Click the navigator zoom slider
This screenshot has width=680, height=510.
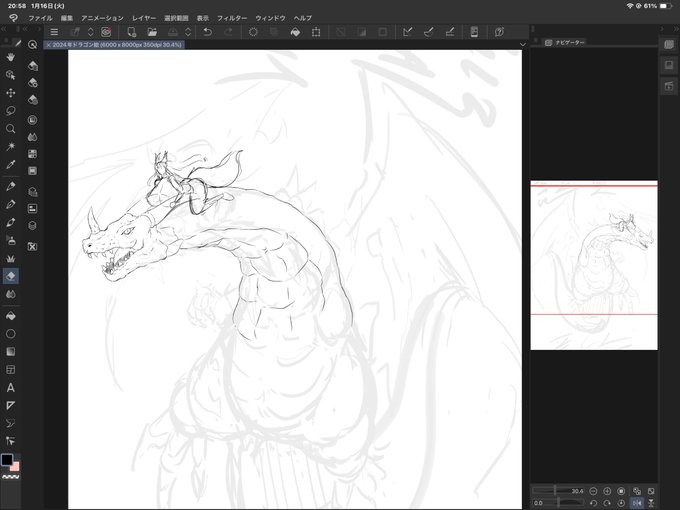[x=559, y=491]
